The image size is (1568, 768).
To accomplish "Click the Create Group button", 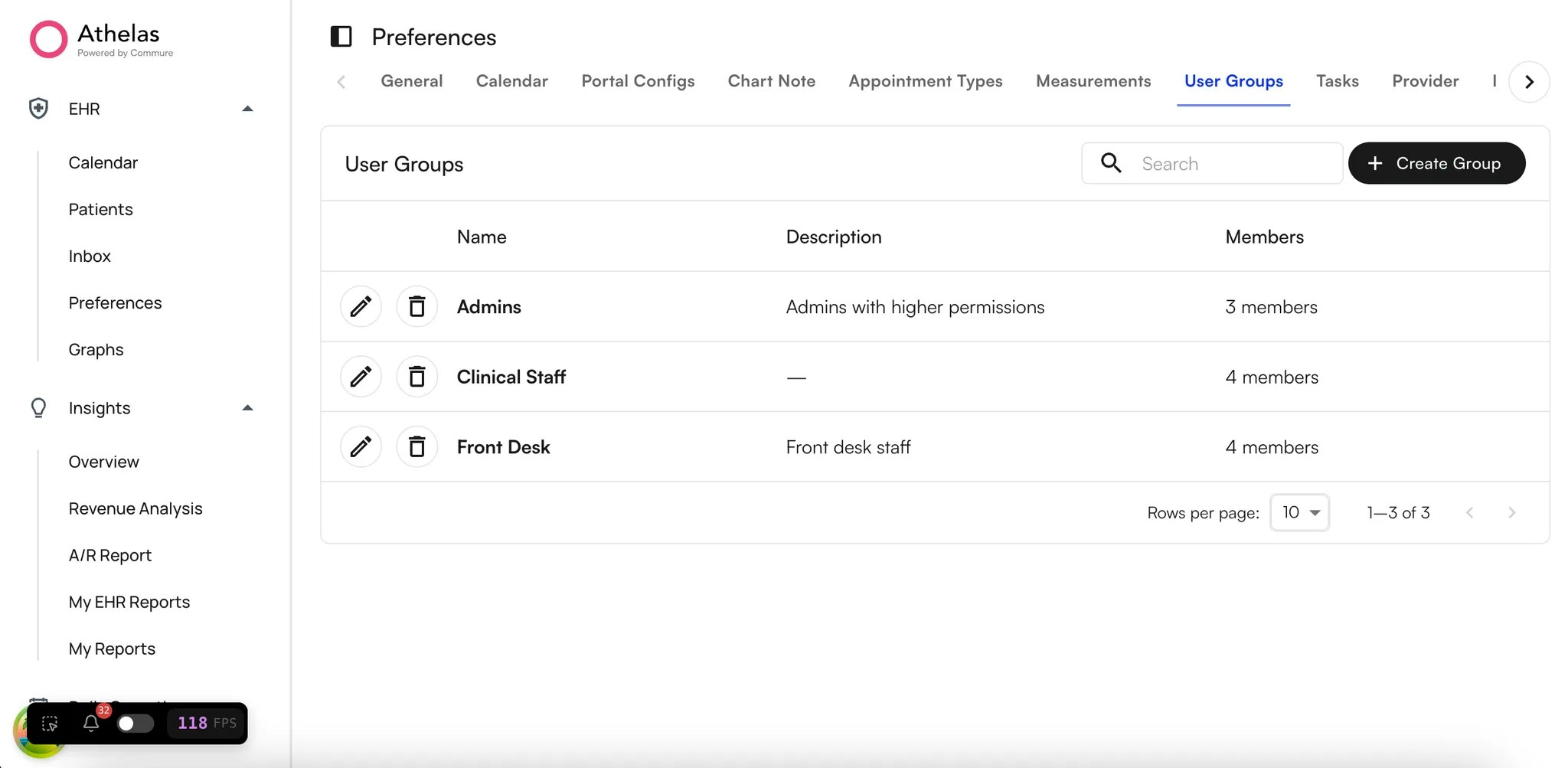I will coord(1437,163).
